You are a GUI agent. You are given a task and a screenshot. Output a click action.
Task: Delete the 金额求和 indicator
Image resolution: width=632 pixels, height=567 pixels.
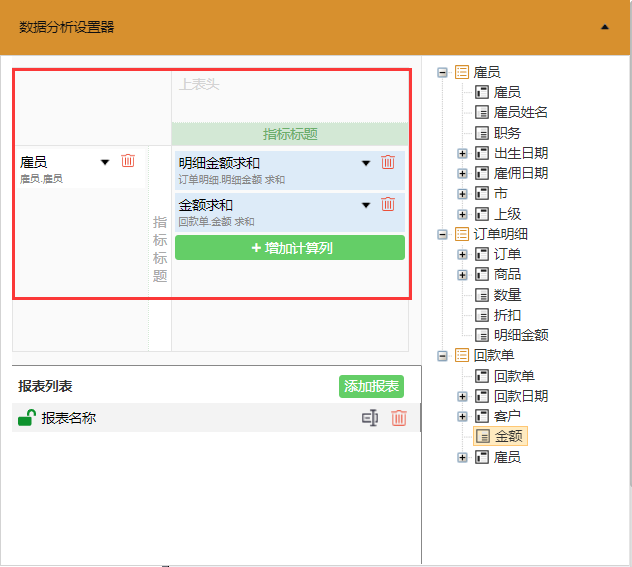tap(388, 204)
